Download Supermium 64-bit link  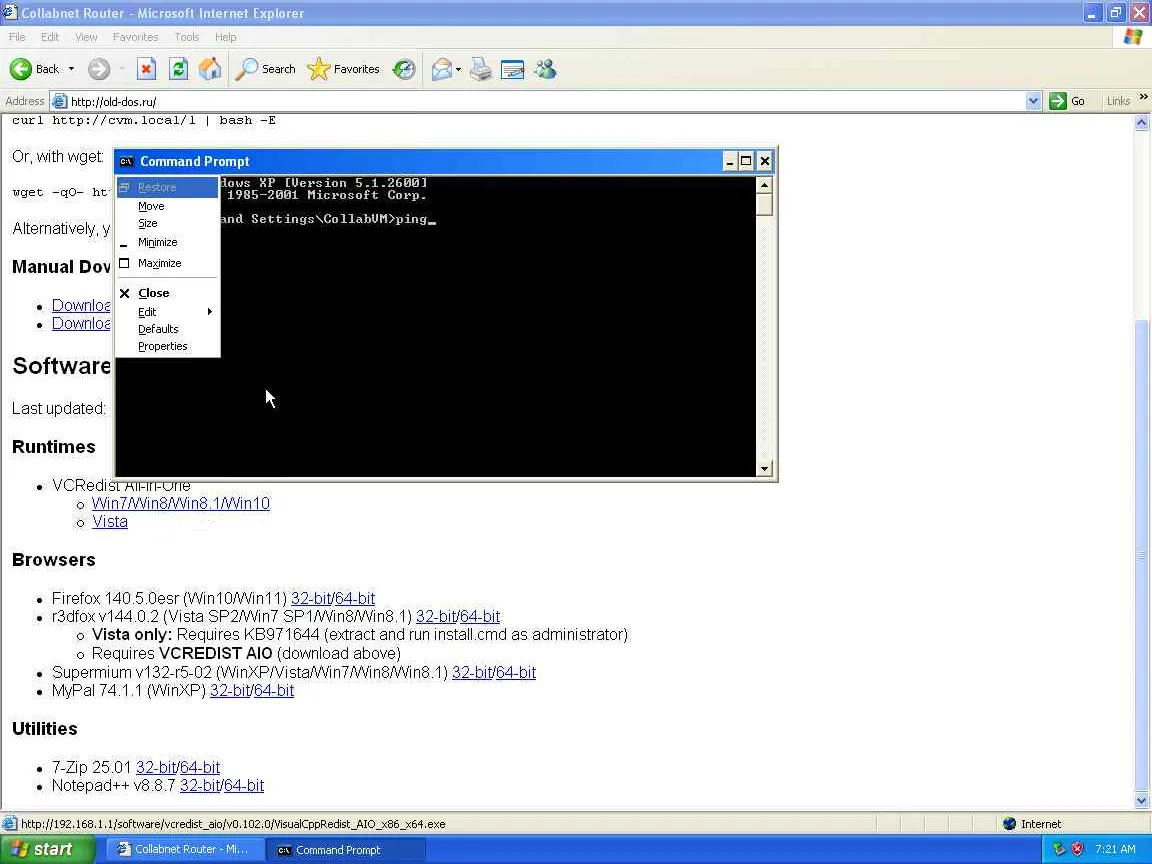[516, 672]
